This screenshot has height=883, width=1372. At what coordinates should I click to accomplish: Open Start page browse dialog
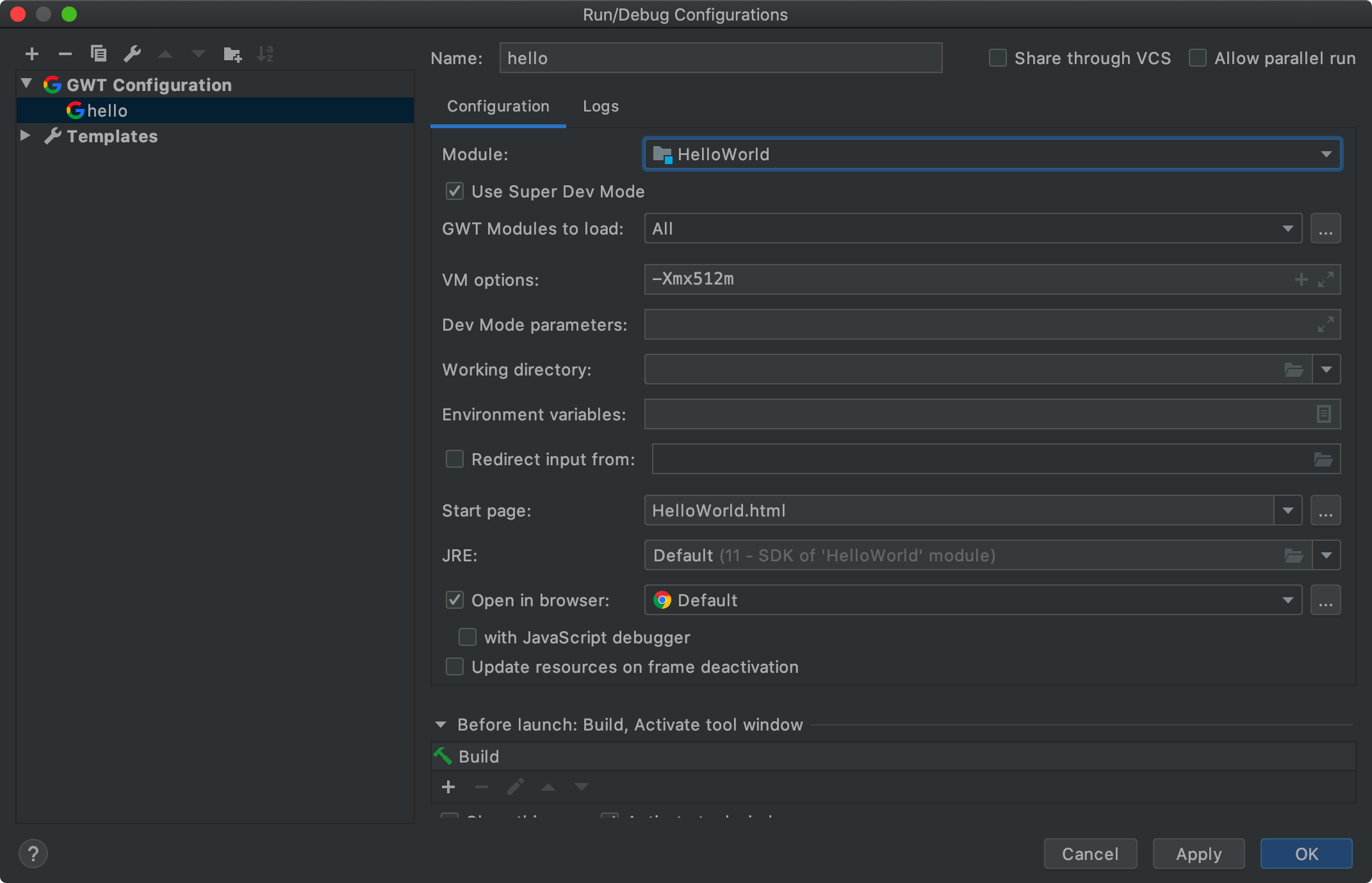coord(1326,511)
